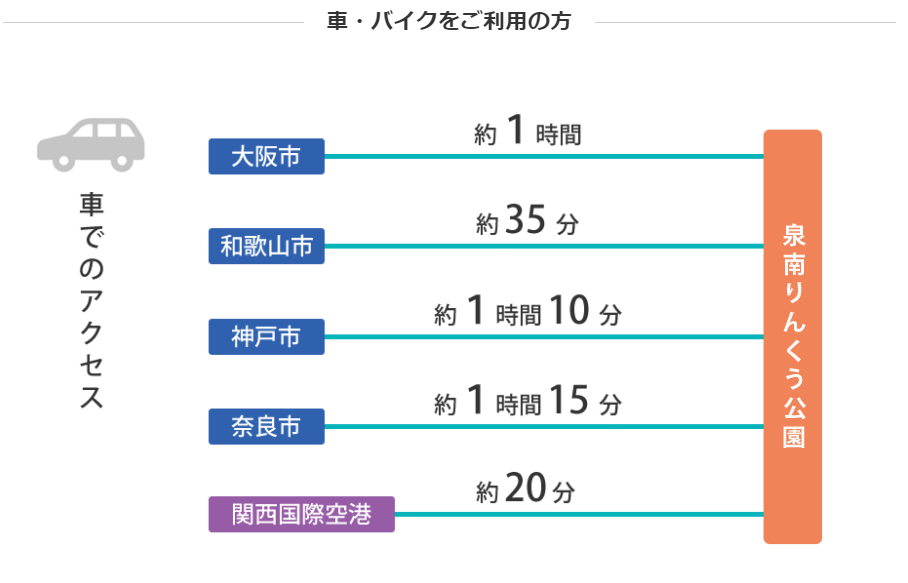Select the 和歌山市 blue label
Screen dimensions: 908x583
[266, 246]
